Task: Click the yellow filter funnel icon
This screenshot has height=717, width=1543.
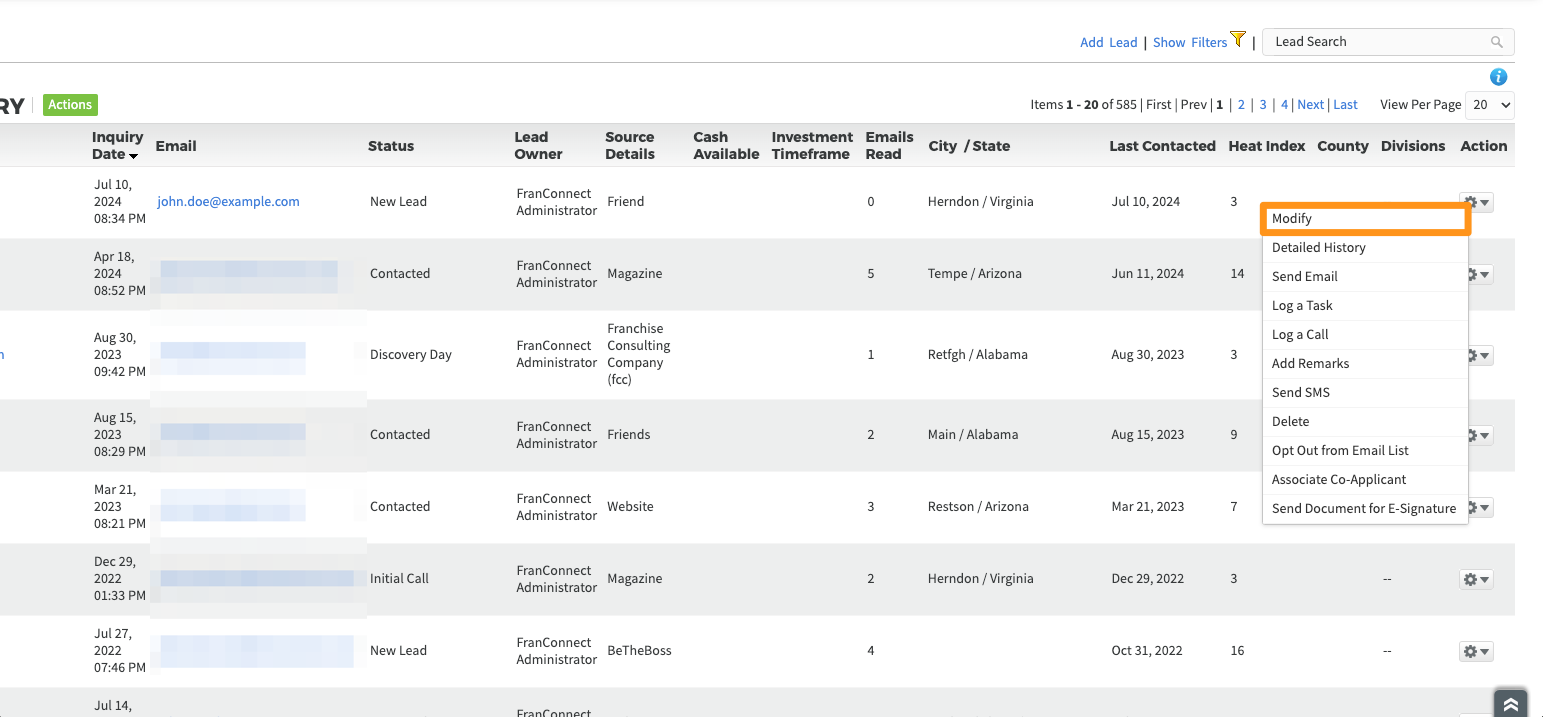Action: tap(1238, 40)
